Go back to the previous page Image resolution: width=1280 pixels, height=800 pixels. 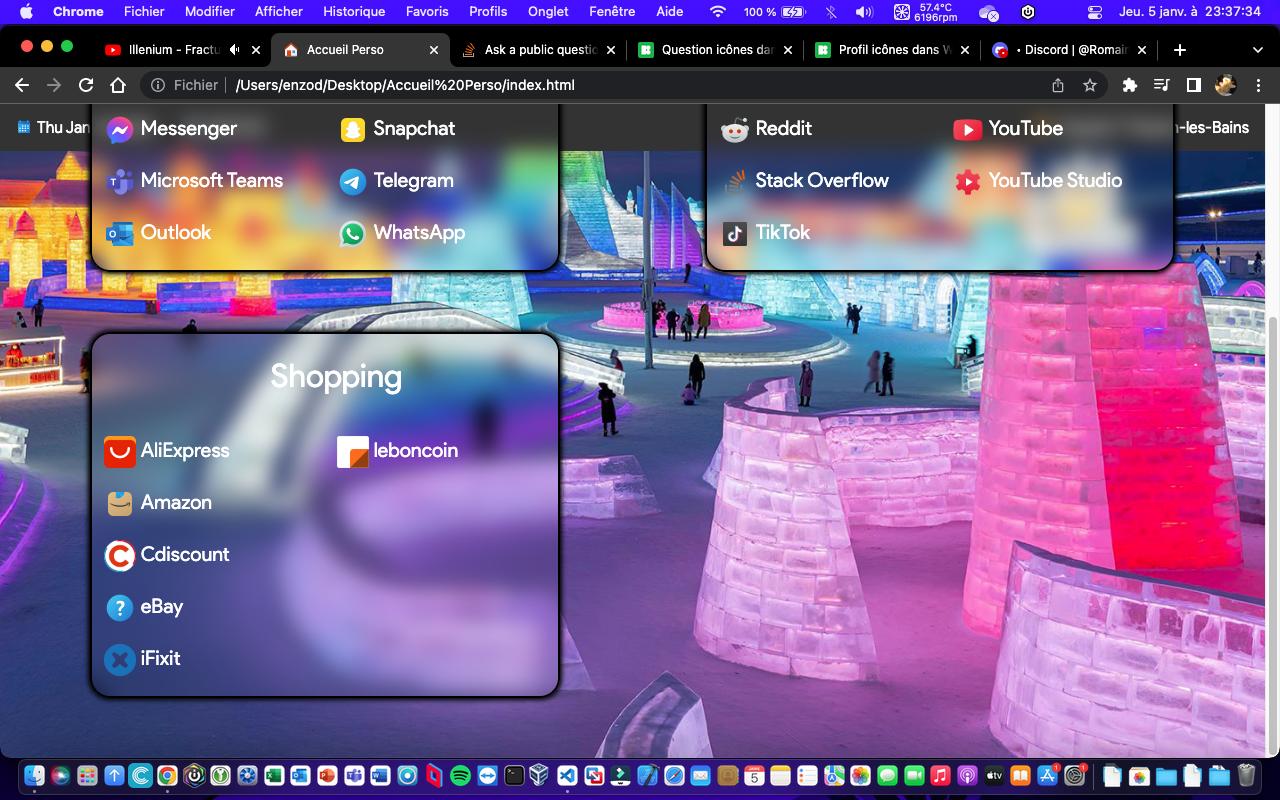coord(22,85)
